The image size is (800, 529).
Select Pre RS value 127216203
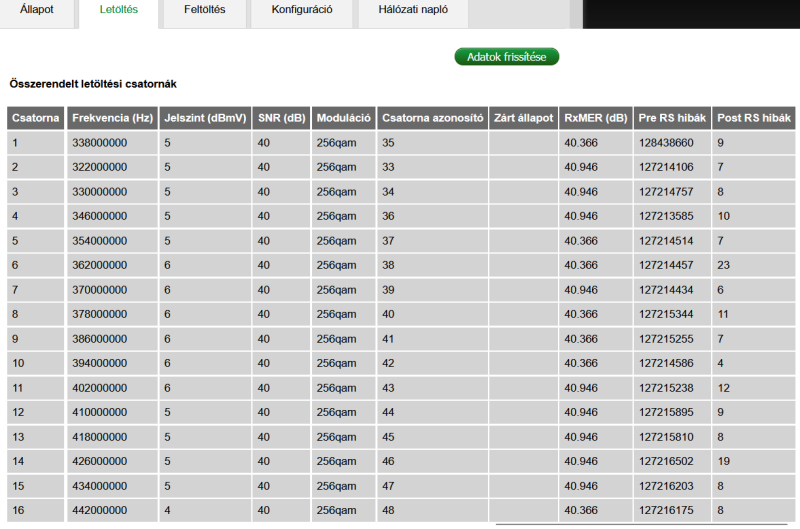click(672, 486)
